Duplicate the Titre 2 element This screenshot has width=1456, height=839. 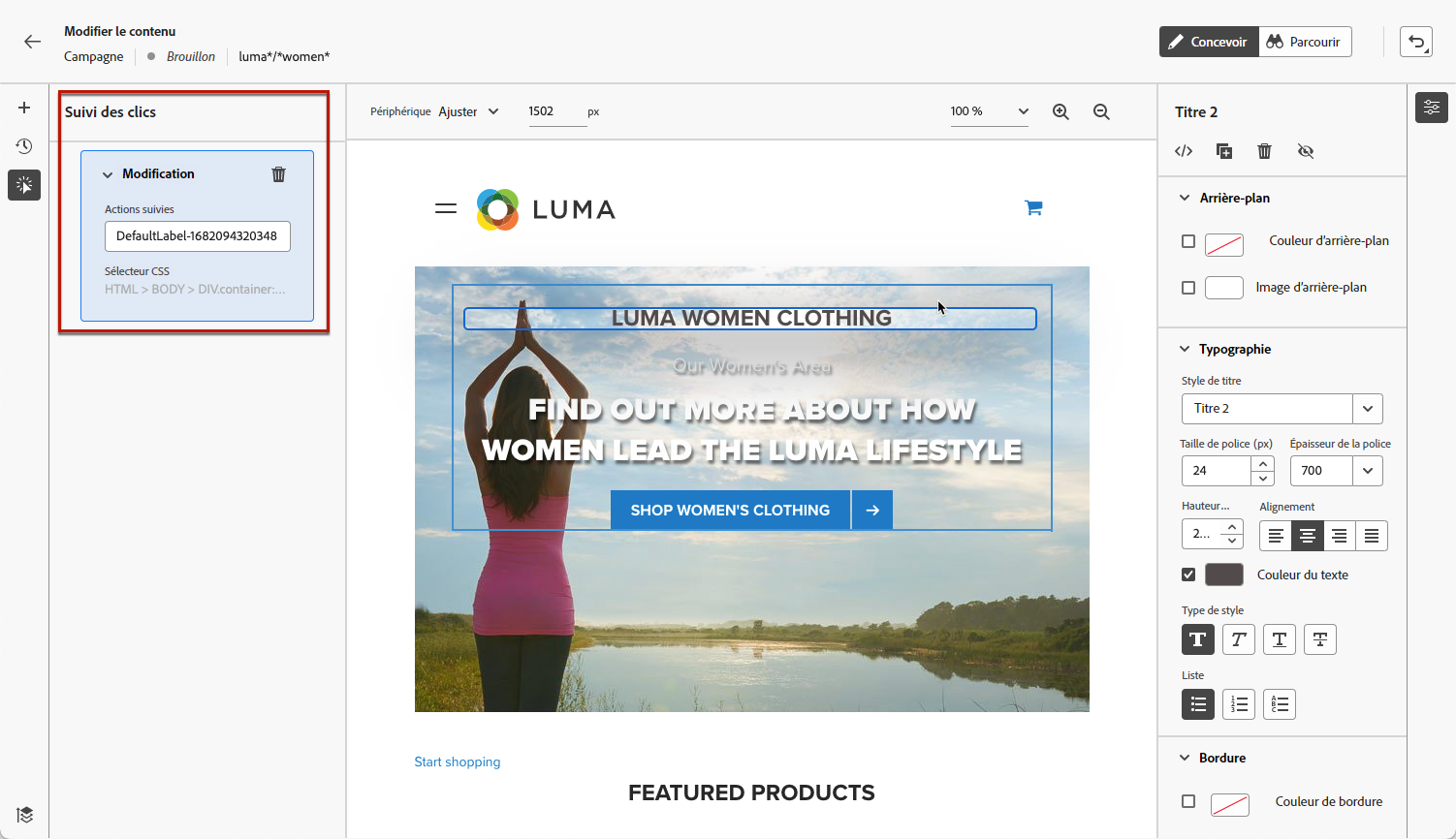1224,151
